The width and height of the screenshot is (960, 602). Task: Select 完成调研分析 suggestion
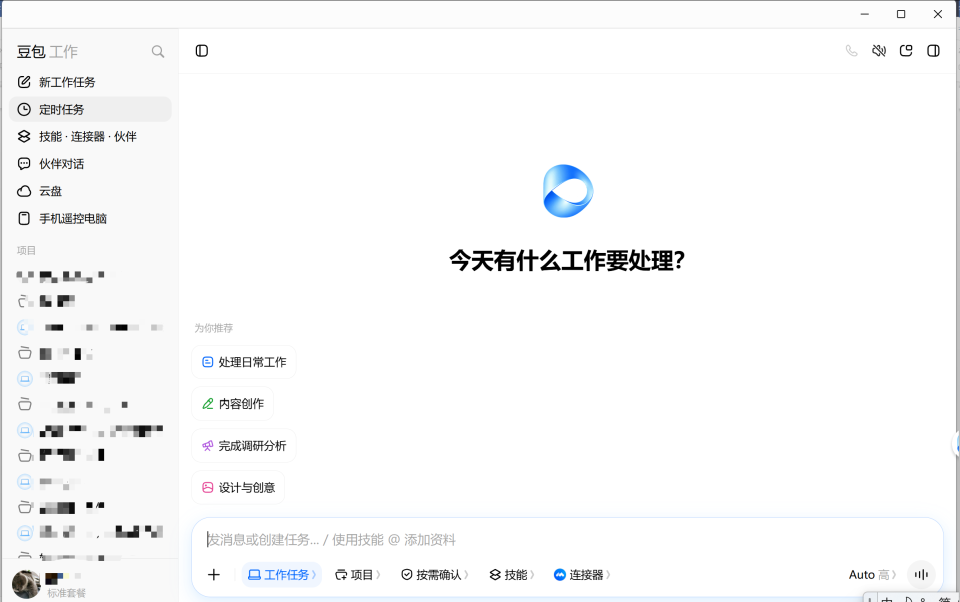click(x=244, y=446)
